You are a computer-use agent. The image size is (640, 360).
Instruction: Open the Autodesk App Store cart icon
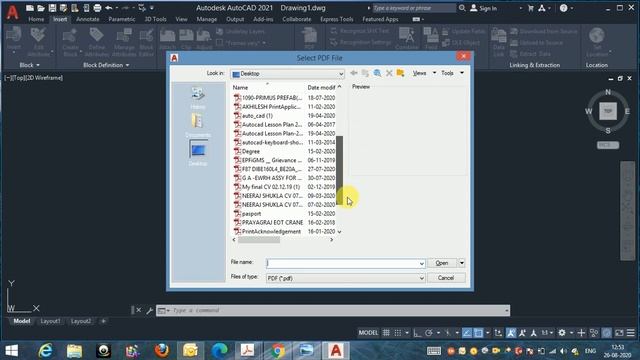pos(531,8)
